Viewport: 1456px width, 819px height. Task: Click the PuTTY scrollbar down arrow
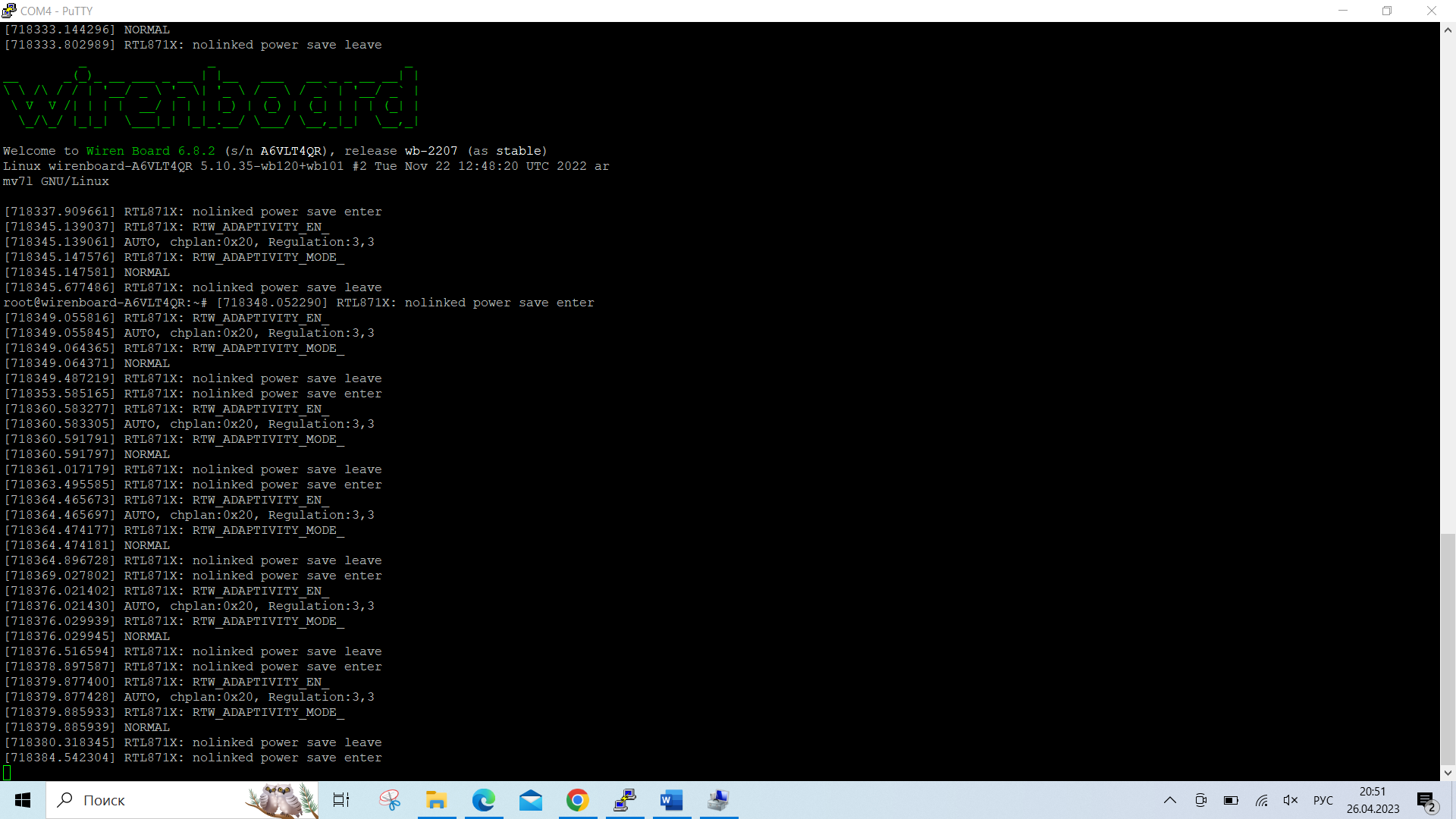(1448, 773)
